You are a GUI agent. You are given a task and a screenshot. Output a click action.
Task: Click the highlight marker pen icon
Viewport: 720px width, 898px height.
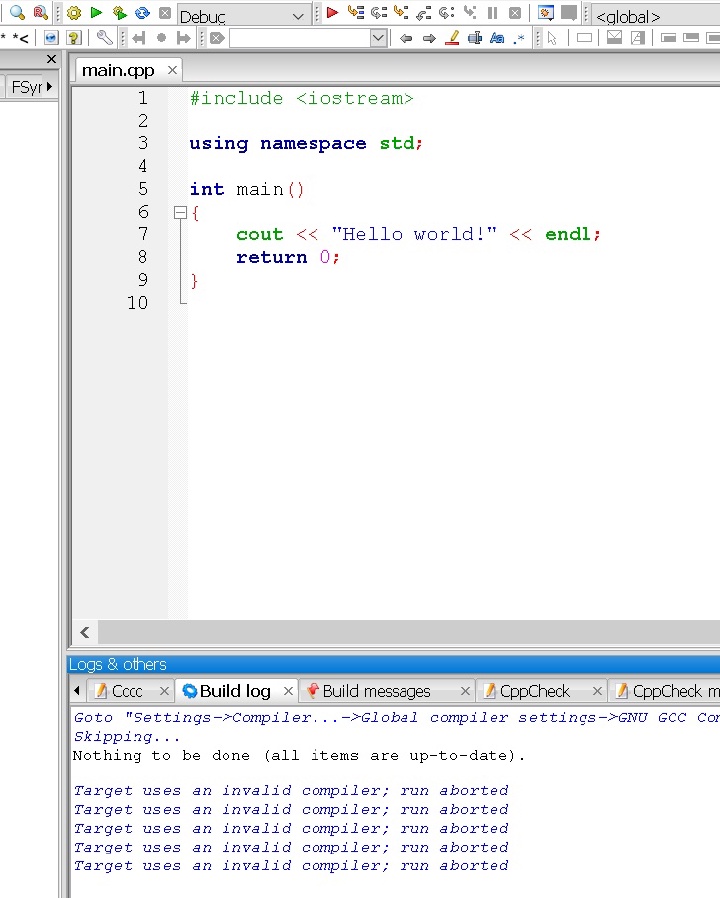(451, 38)
